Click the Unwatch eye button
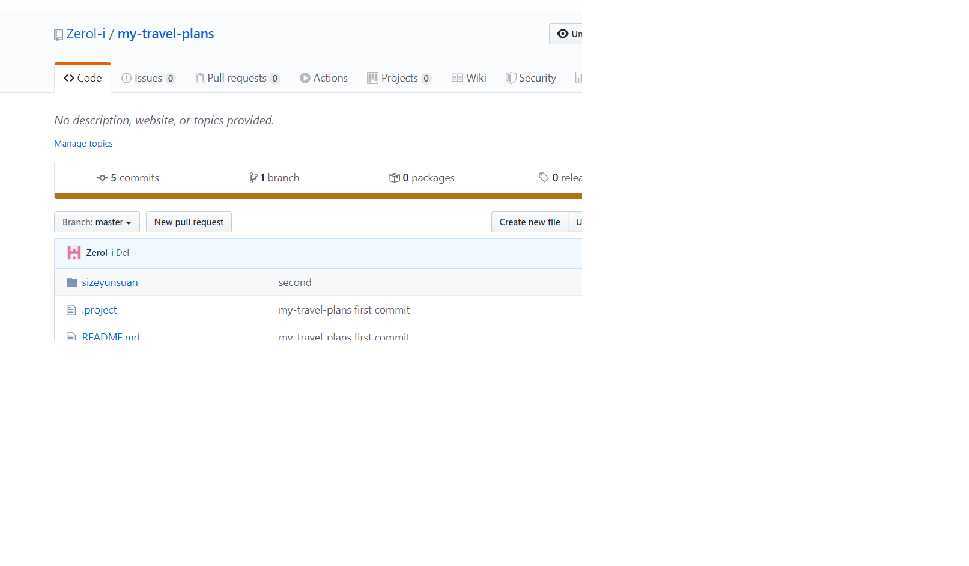The height and width of the screenshot is (566, 969). pos(566,33)
